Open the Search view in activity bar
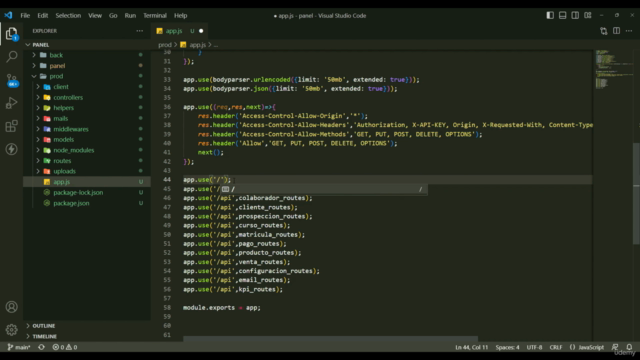This screenshot has height=360, width=640. click(11, 56)
